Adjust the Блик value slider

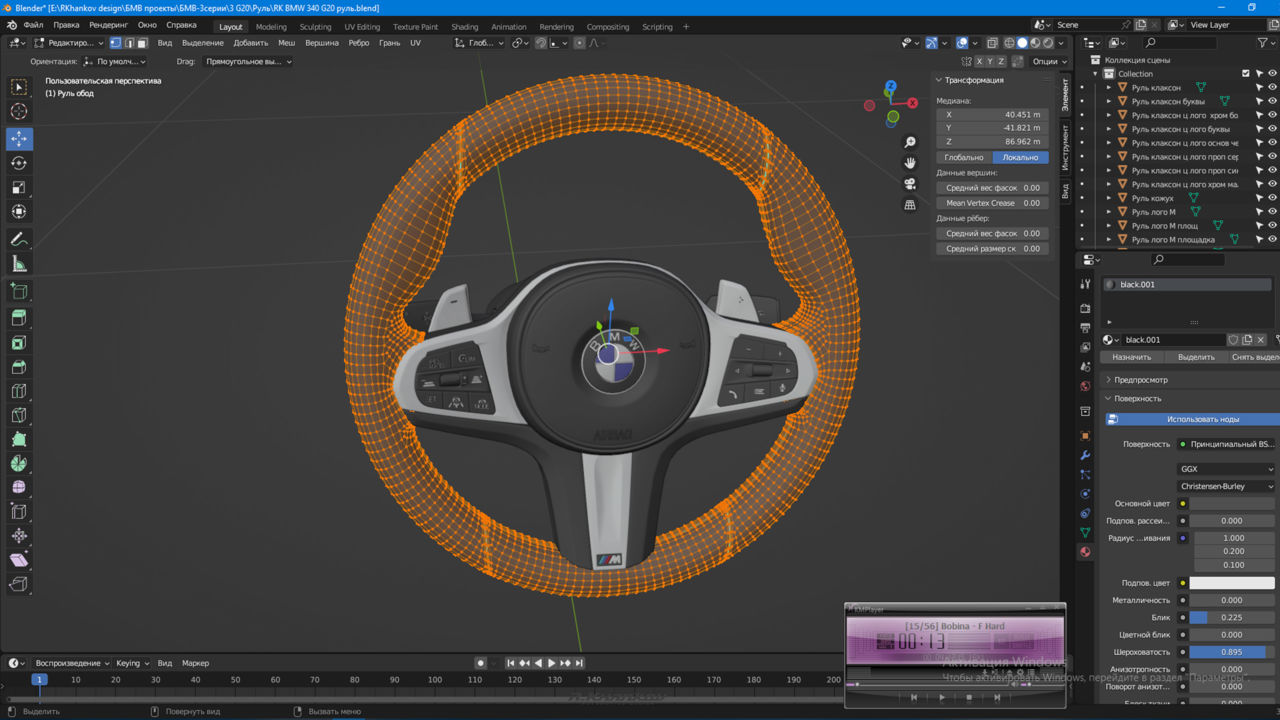pos(1232,617)
